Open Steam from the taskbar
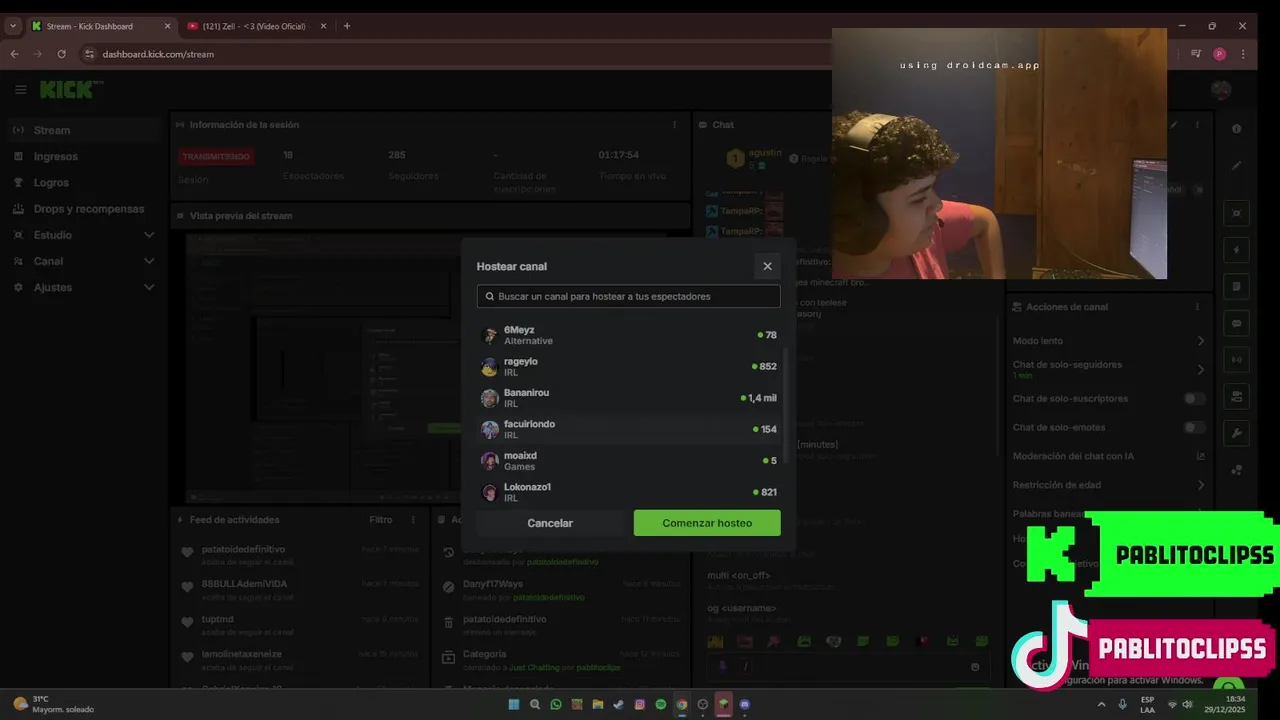The width and height of the screenshot is (1280, 720). point(619,704)
